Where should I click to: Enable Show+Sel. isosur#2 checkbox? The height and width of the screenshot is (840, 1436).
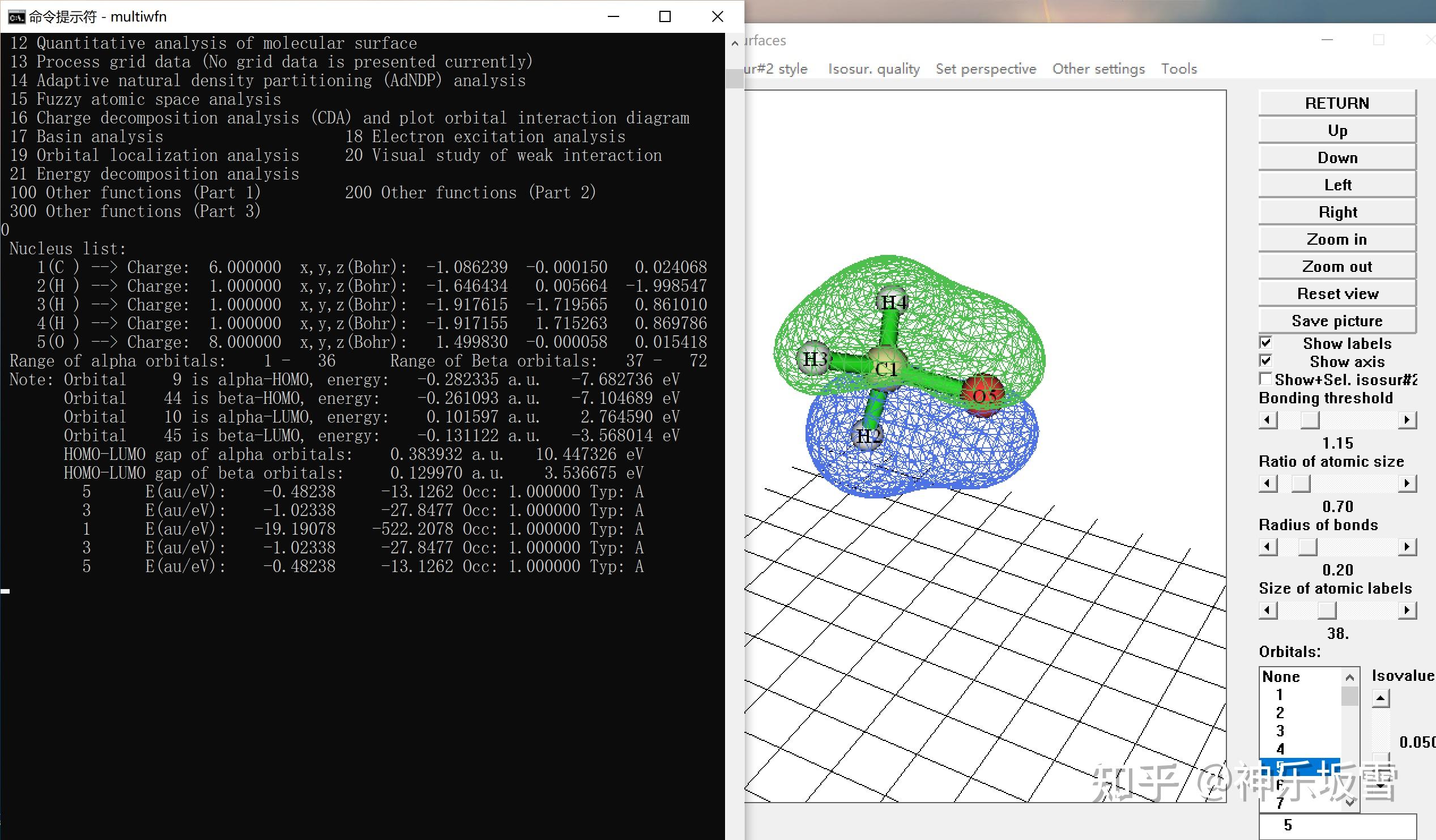pos(1265,379)
